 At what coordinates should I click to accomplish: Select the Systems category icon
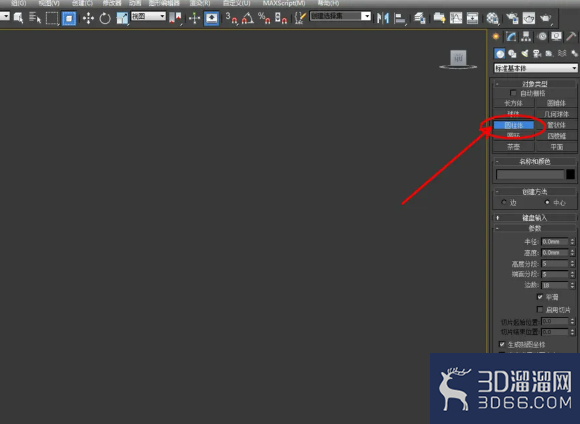574,54
